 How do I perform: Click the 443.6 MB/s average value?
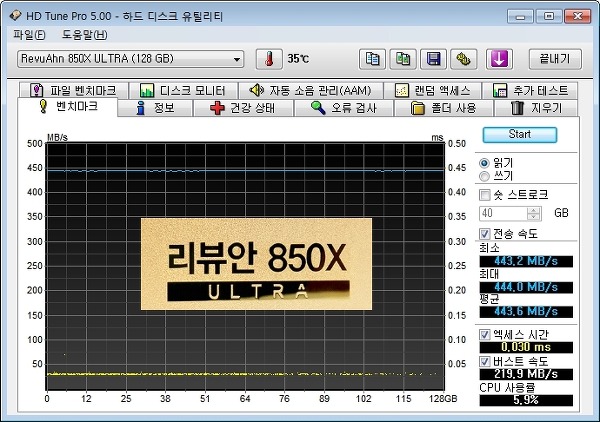pos(526,311)
